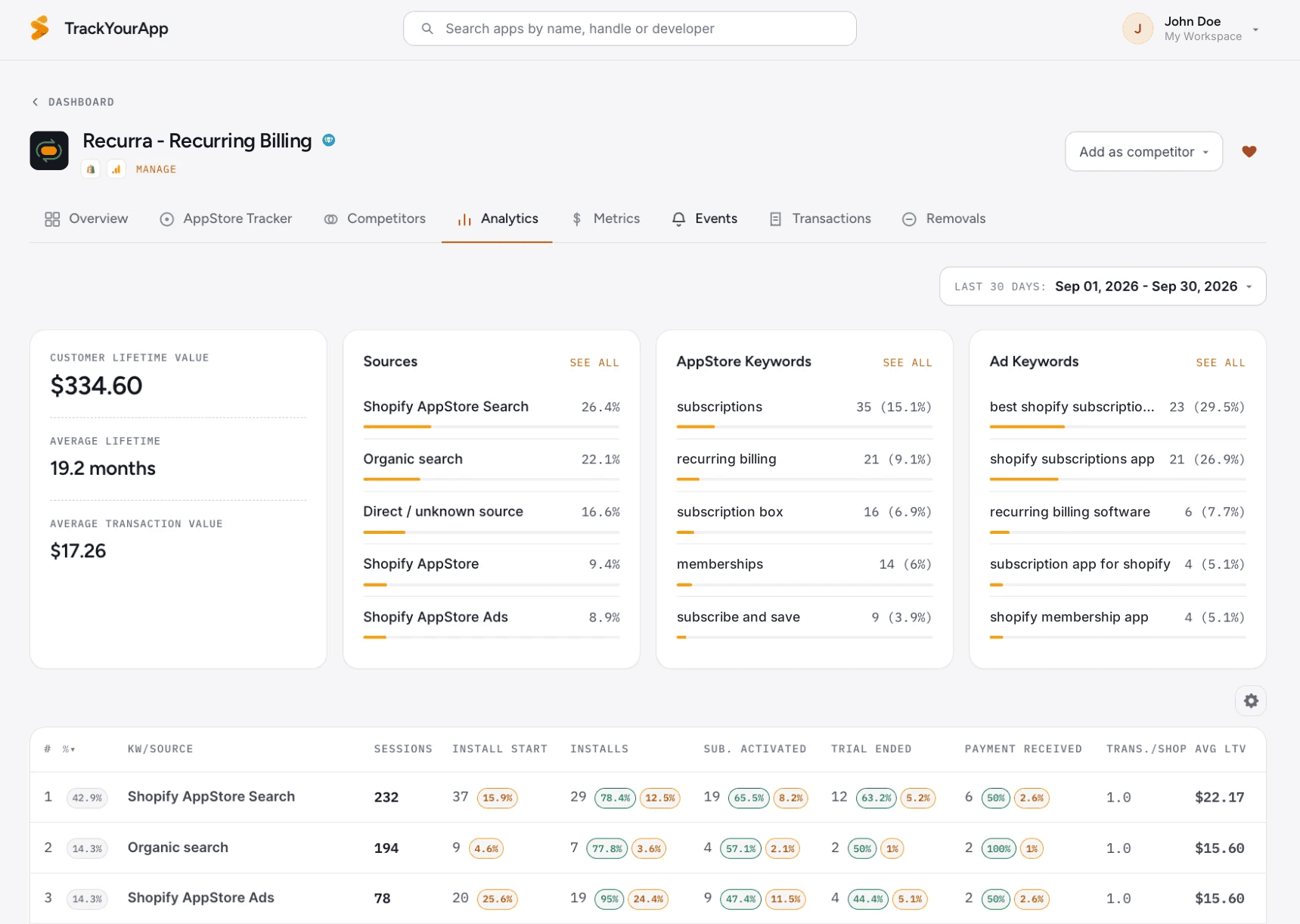The image size is (1300, 924).
Task: Expand the user workspace dropdown arrow
Action: [x=1255, y=29]
